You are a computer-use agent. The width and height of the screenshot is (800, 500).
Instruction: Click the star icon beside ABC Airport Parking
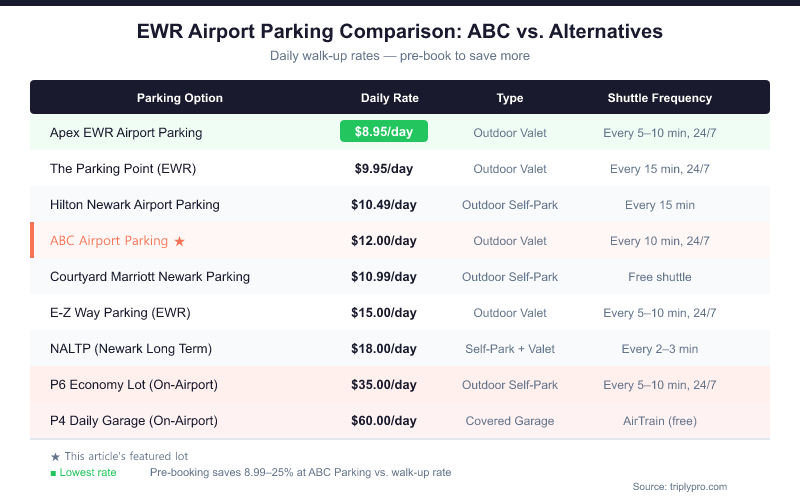coord(179,241)
